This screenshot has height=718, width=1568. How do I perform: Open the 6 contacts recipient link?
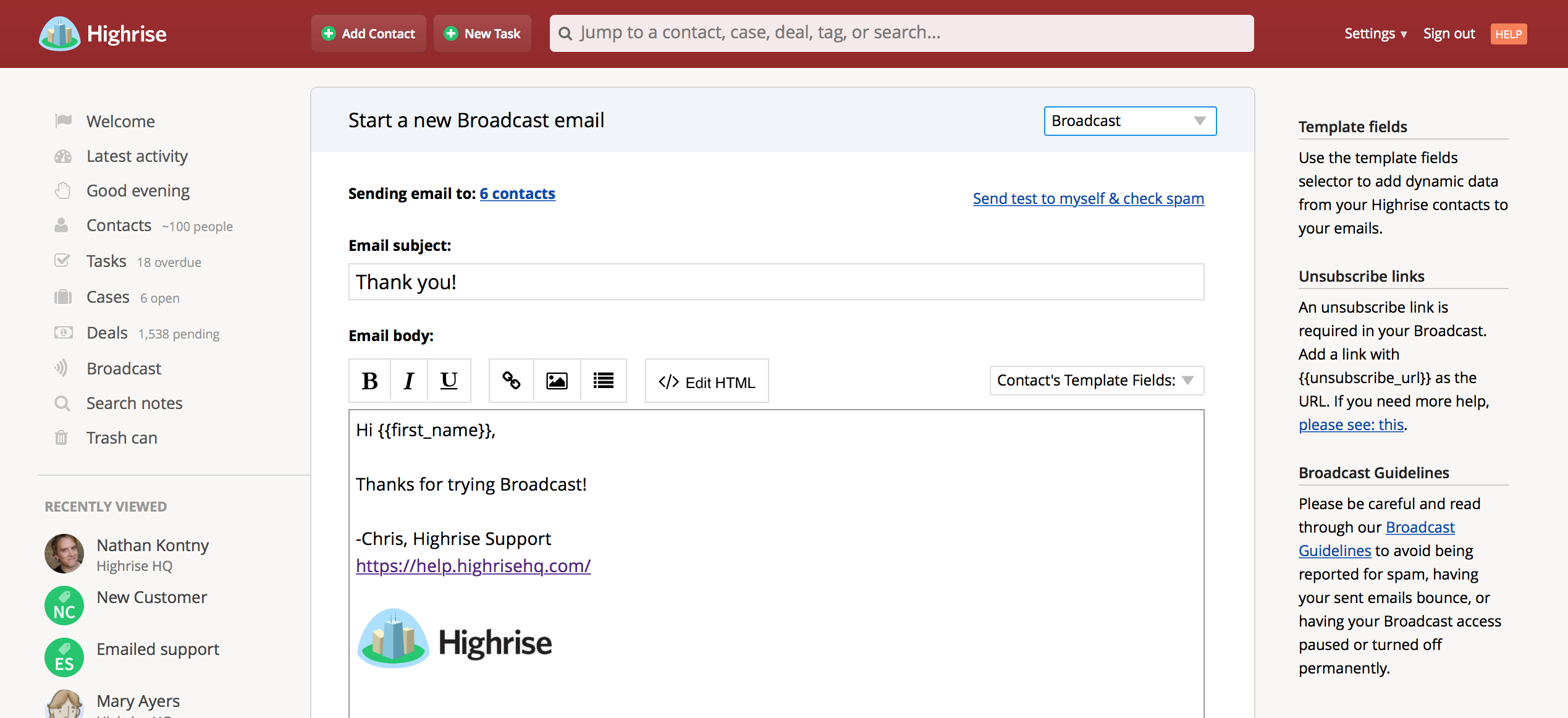(x=517, y=193)
